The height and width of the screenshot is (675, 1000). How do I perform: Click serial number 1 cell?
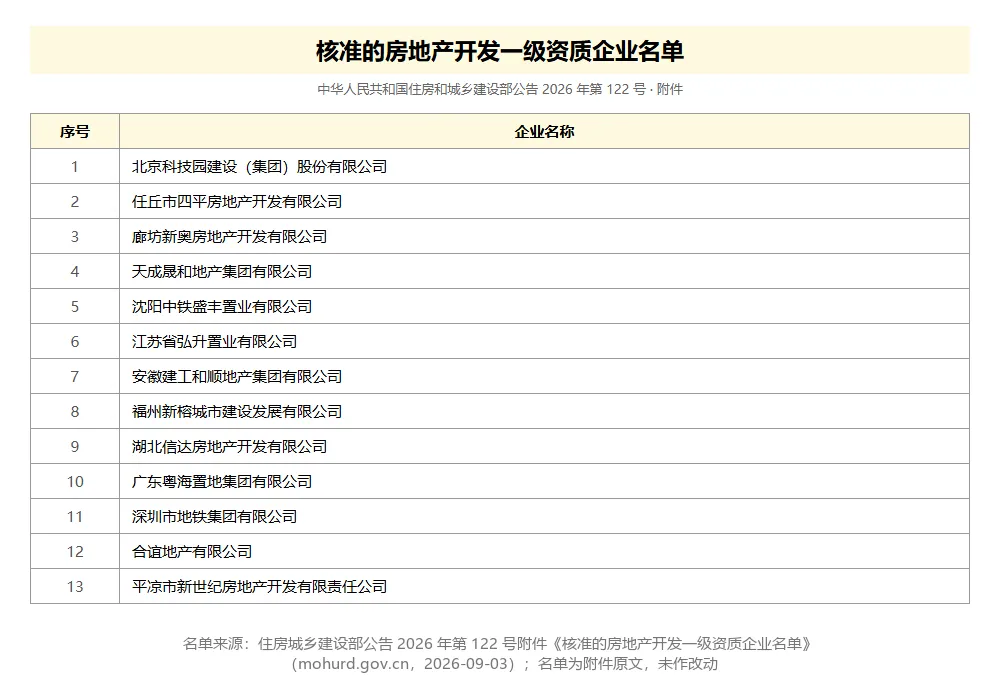pos(75,167)
